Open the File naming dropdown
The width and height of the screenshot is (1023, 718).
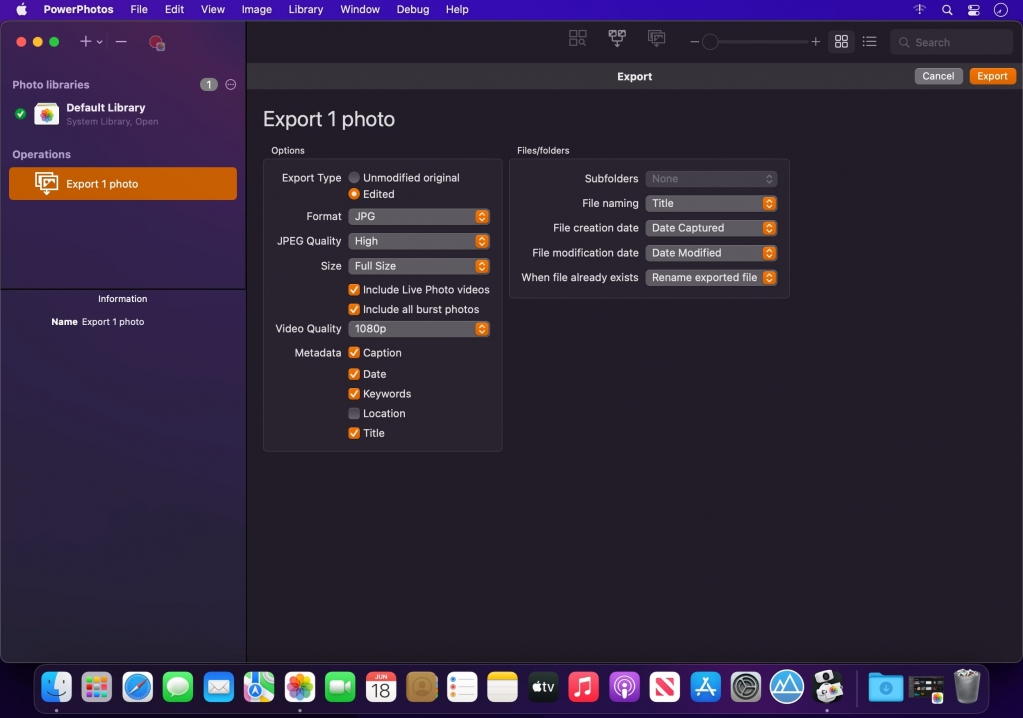click(711, 204)
